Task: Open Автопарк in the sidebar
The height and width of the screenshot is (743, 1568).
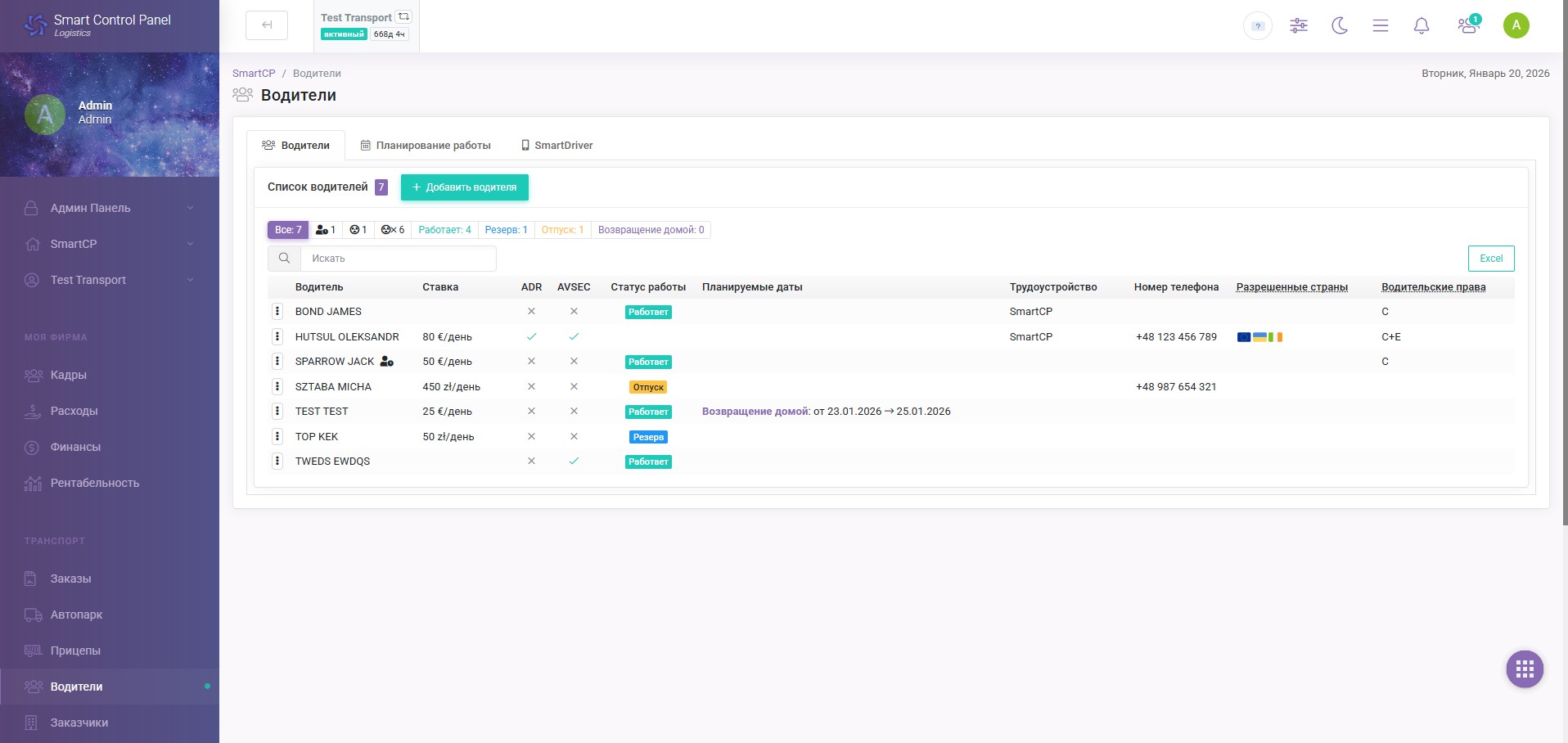Action: click(110, 615)
